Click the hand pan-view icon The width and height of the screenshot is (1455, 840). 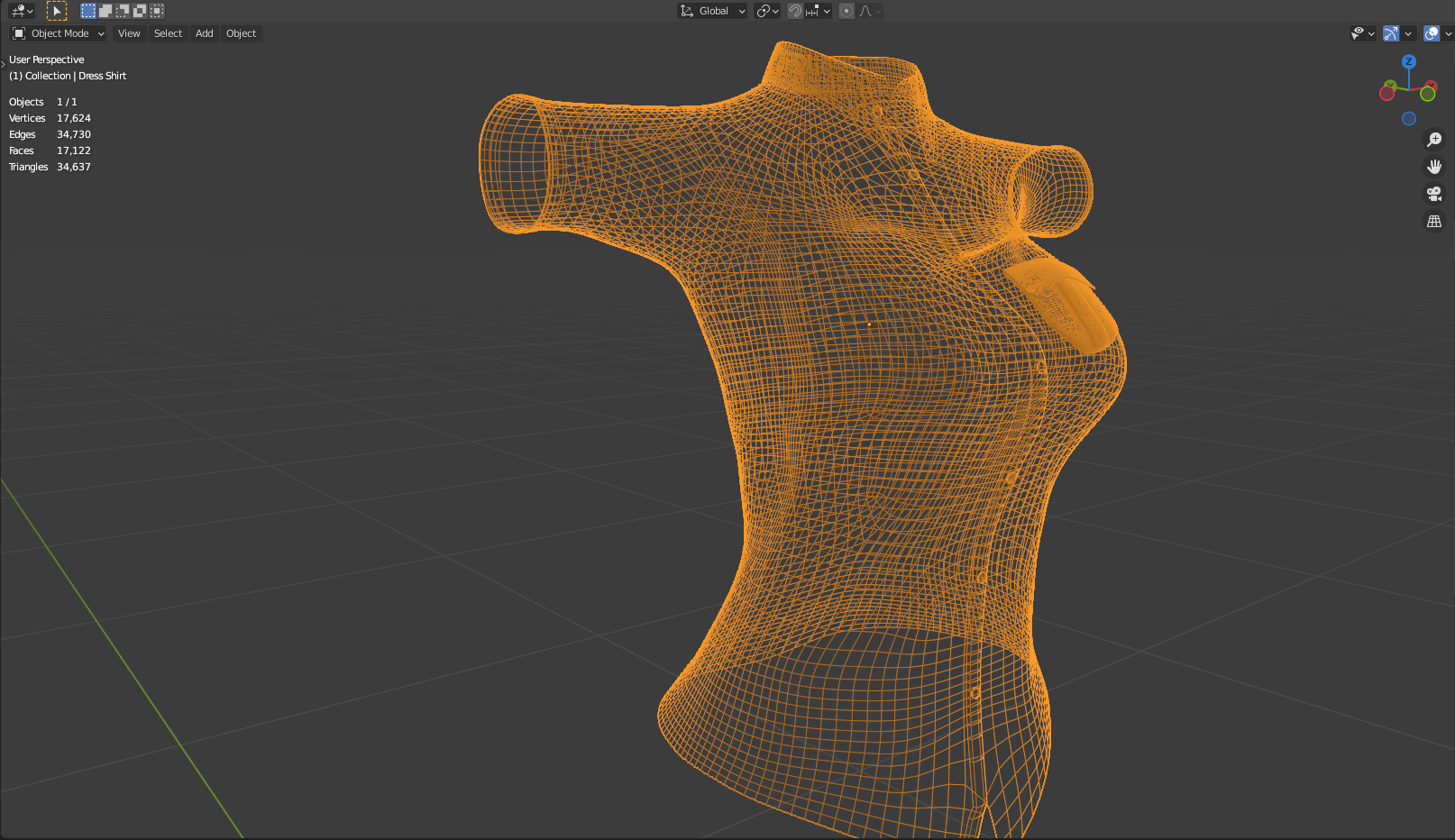[x=1434, y=167]
